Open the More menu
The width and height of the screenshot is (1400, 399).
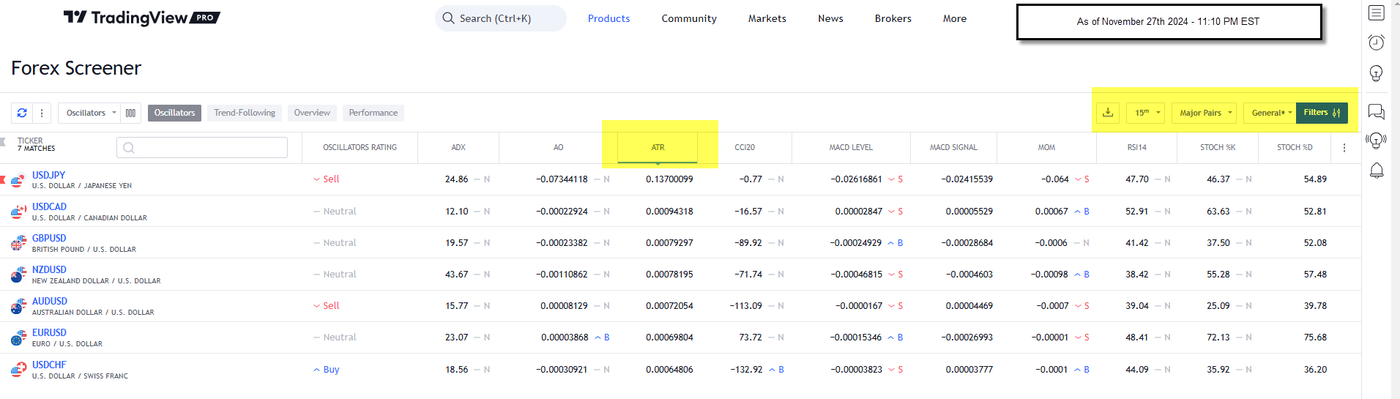[955, 19]
